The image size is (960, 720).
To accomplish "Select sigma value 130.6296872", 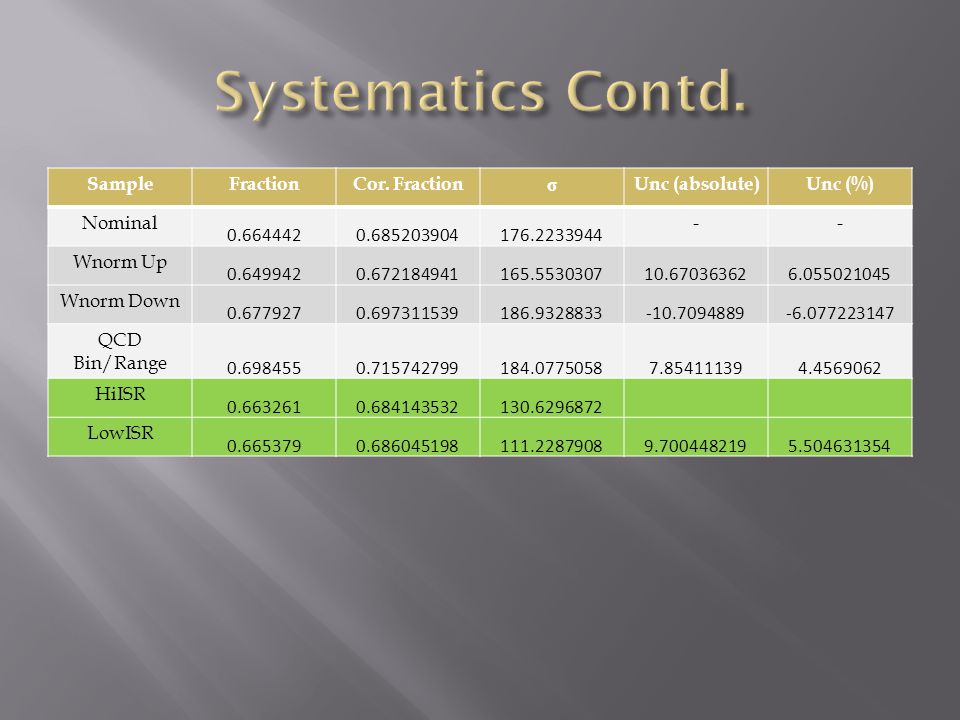I will (x=551, y=407).
